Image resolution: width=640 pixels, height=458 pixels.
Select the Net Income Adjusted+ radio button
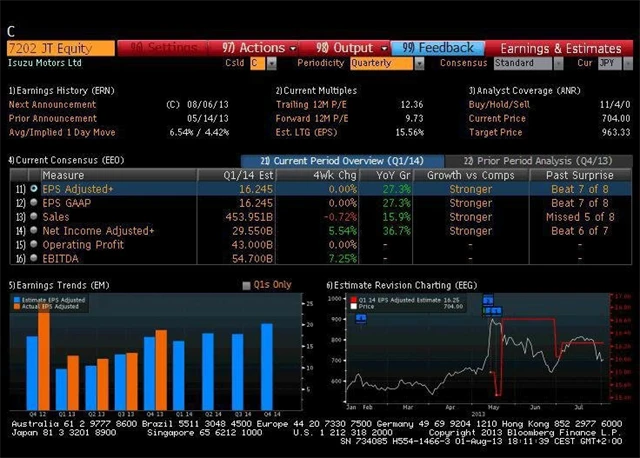coord(33,230)
